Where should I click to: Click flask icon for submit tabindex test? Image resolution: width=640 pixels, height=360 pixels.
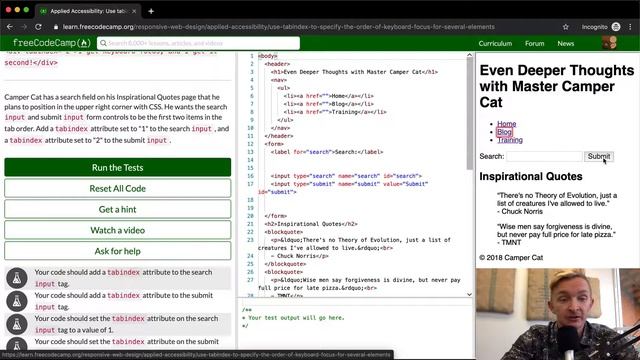pyautogui.click(x=17, y=301)
